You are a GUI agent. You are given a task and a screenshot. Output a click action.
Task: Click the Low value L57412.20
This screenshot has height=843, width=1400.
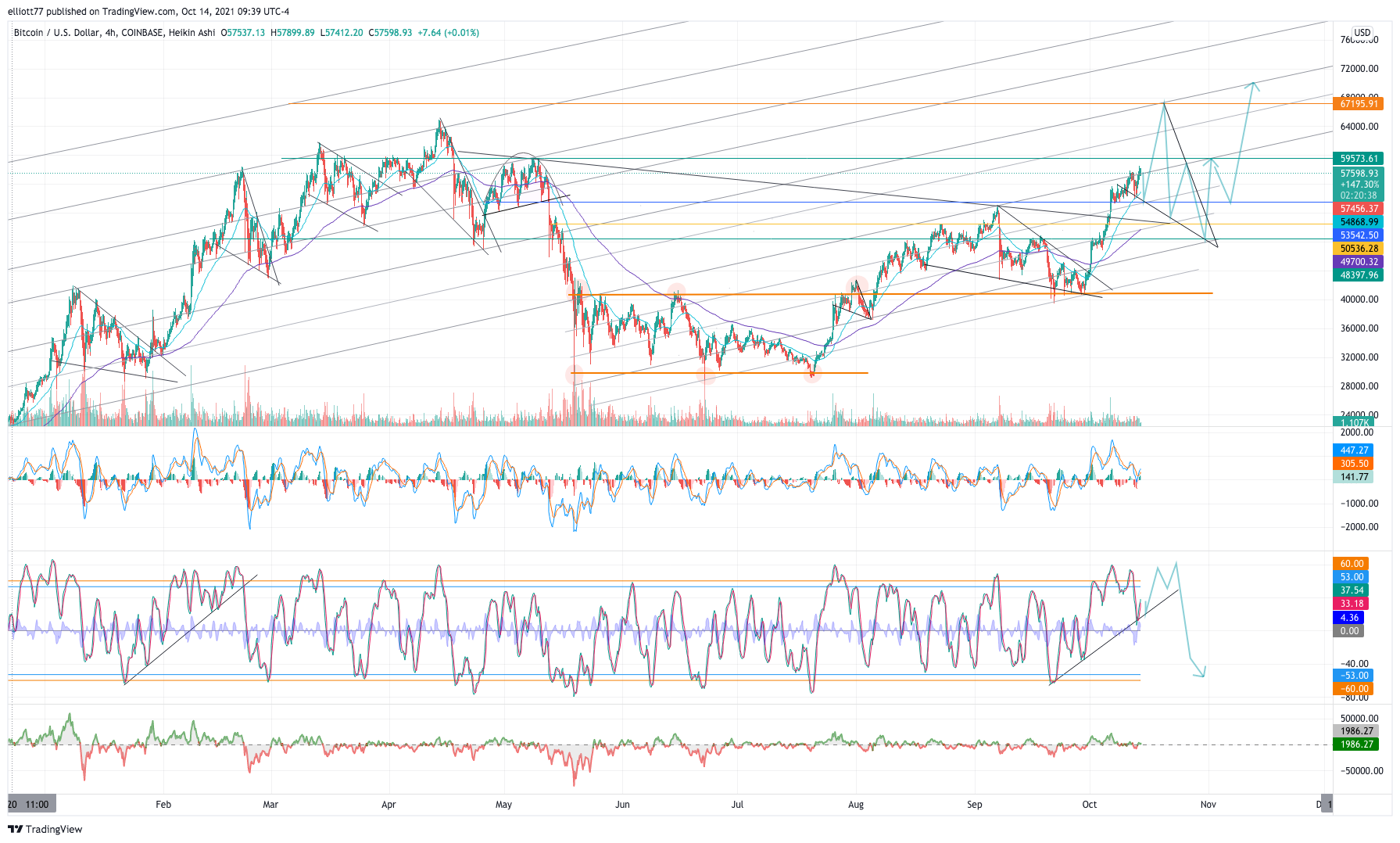point(342,33)
